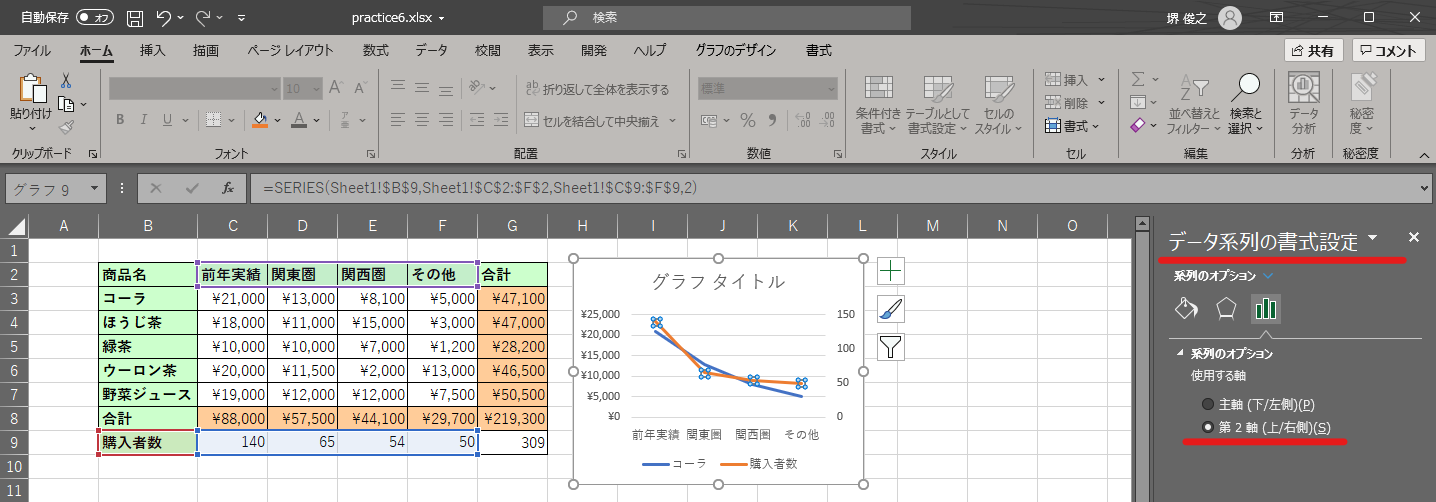Open the number format dropdown (標準)
Image resolution: width=1436 pixels, height=502 pixels.
[830, 89]
